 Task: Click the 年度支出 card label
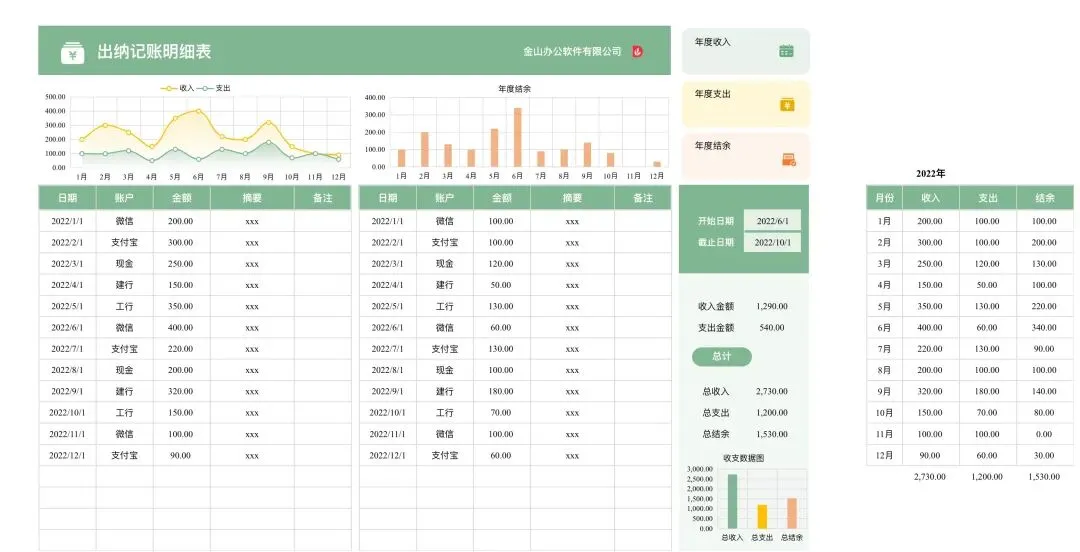[712, 94]
